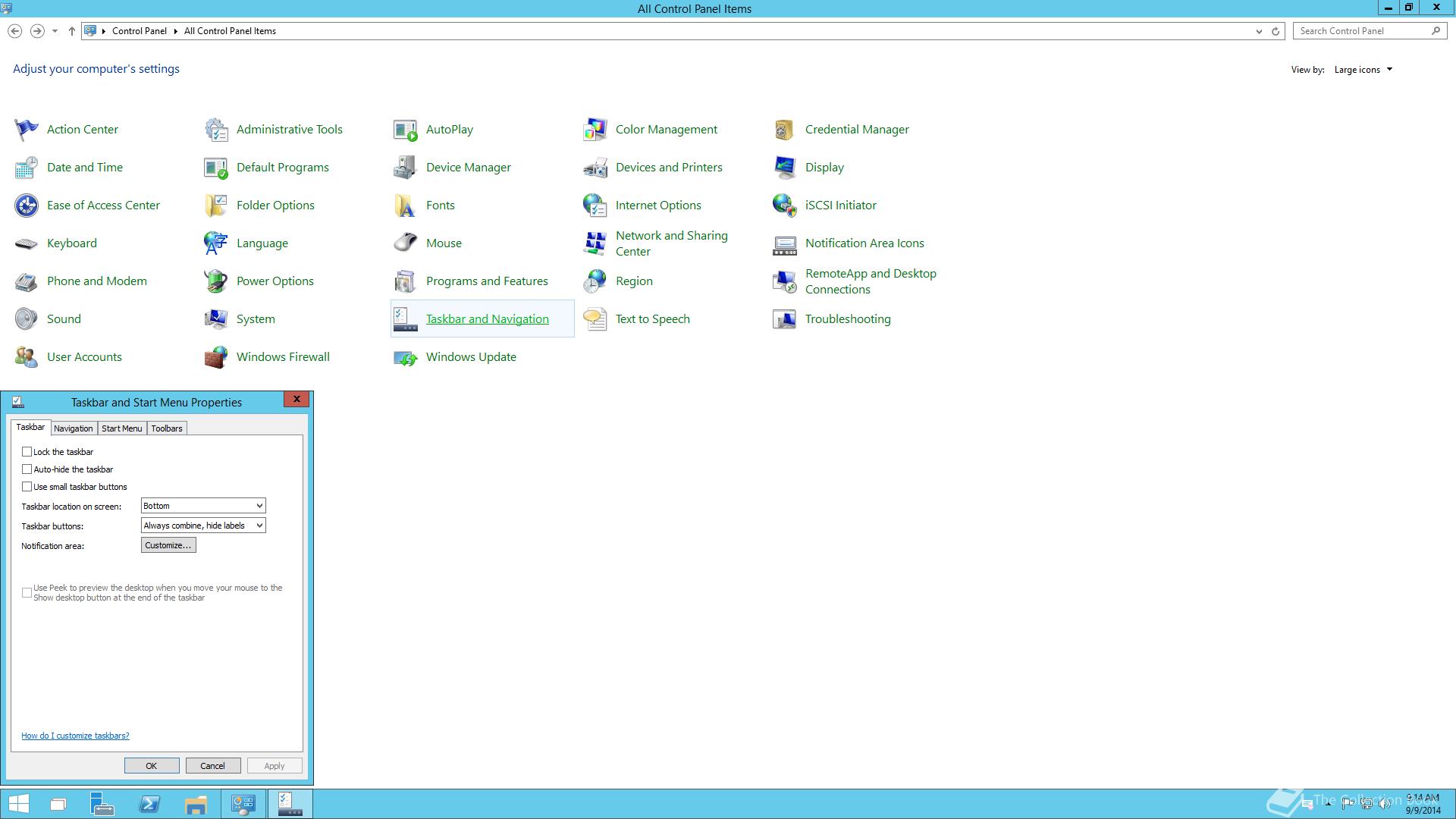Click the Windows Update icon
The height and width of the screenshot is (819, 1456).
406,357
